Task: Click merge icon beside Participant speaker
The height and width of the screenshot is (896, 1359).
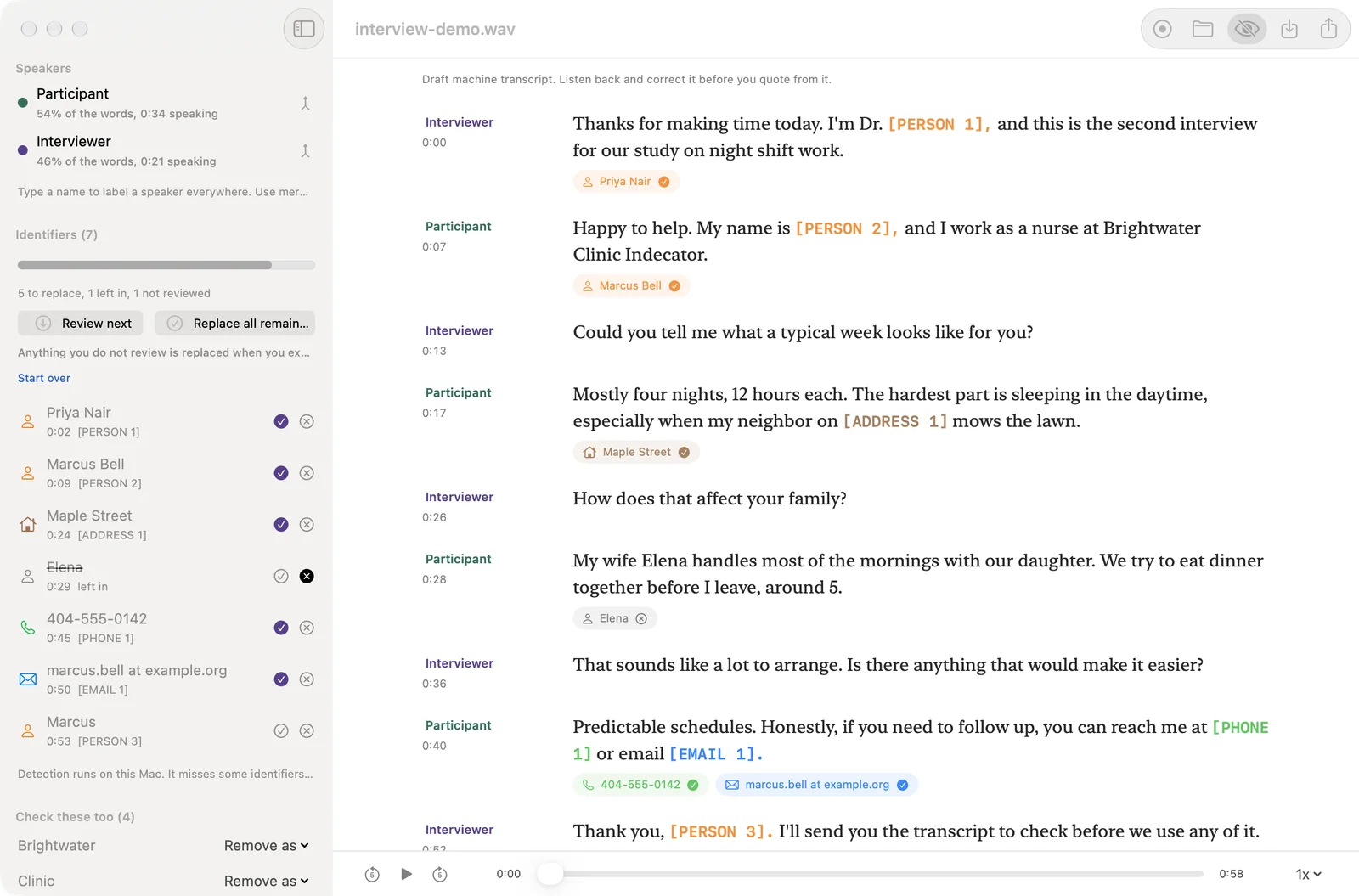Action: click(x=306, y=103)
